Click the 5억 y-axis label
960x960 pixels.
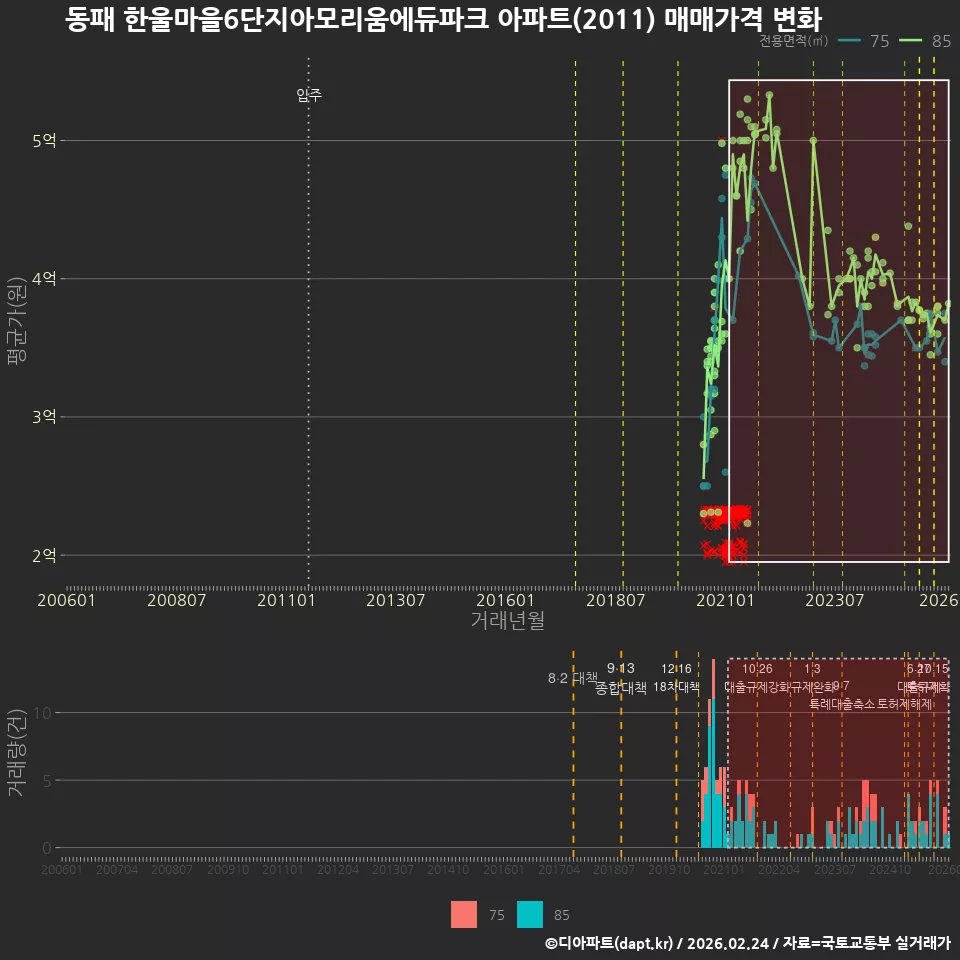(44, 141)
